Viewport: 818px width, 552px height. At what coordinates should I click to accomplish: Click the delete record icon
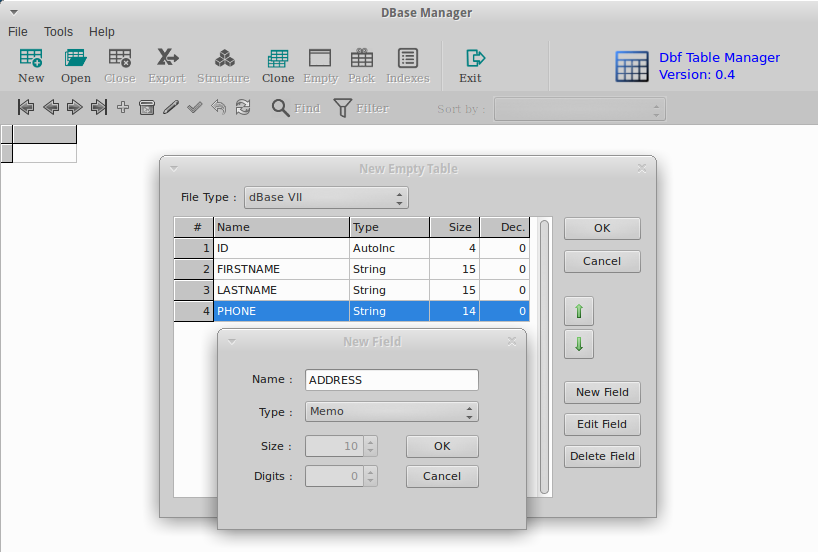(x=147, y=107)
